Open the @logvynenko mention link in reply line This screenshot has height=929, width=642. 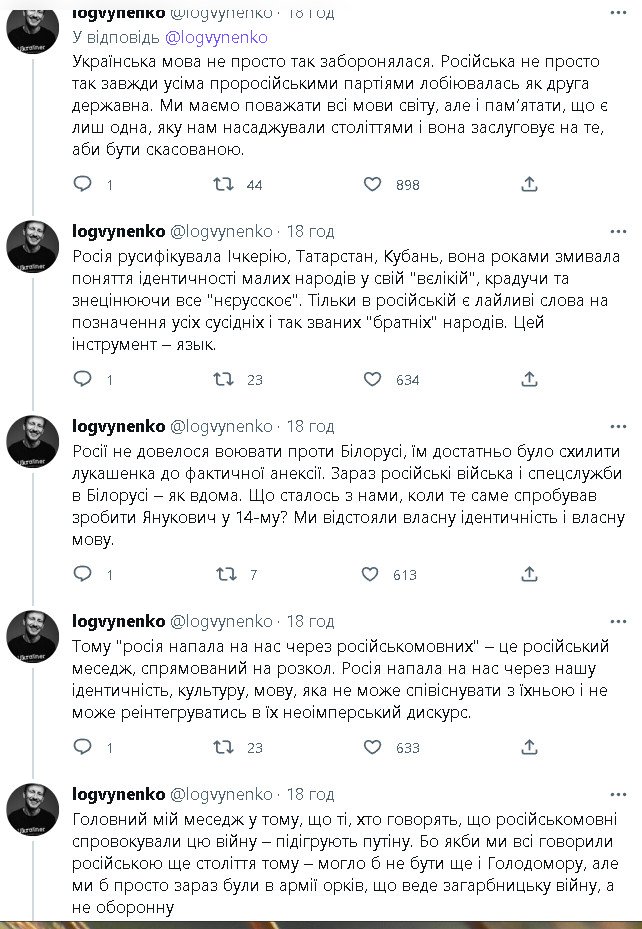[x=216, y=37]
